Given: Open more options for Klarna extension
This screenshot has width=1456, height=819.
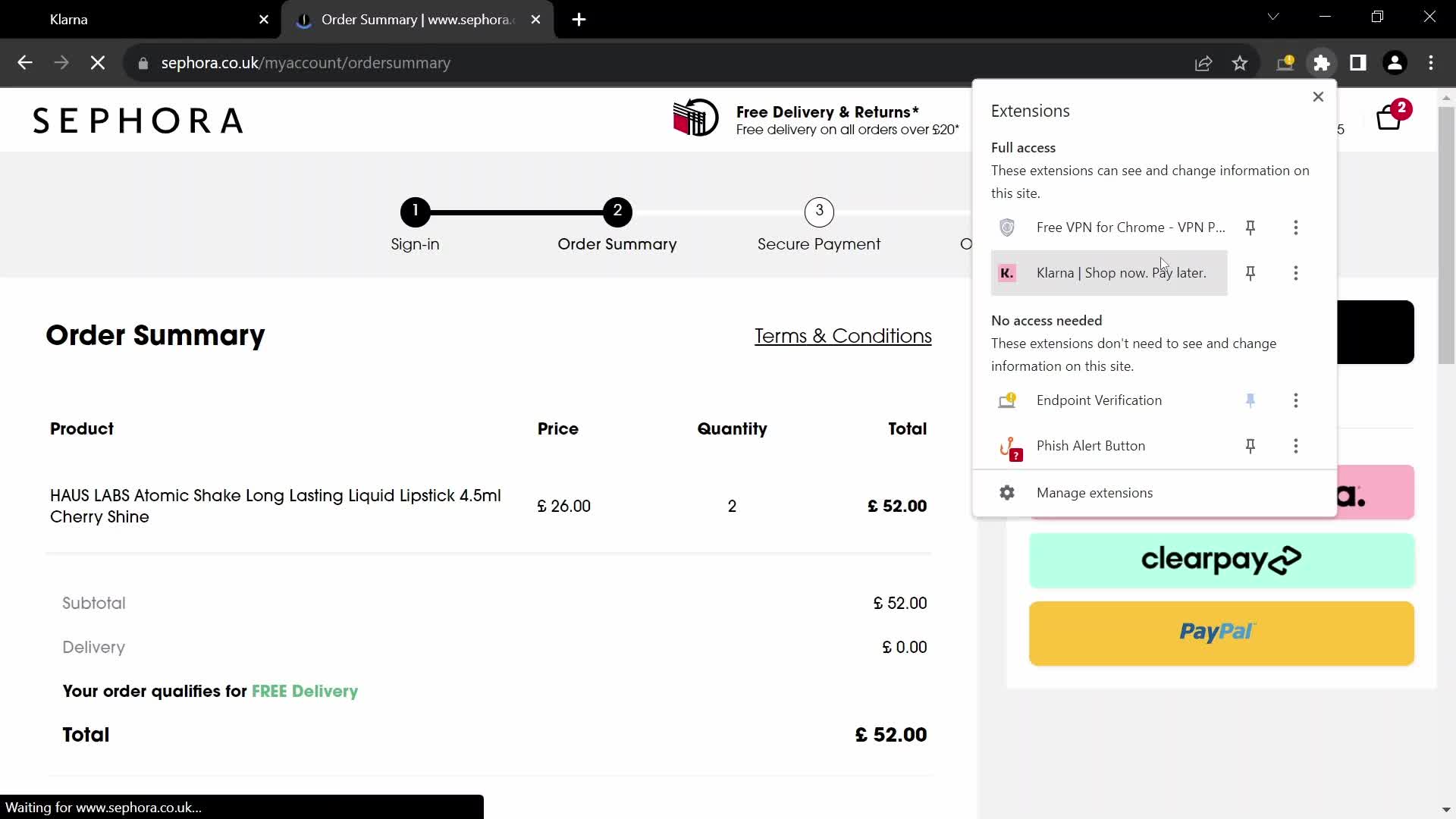Looking at the screenshot, I should click(1296, 273).
